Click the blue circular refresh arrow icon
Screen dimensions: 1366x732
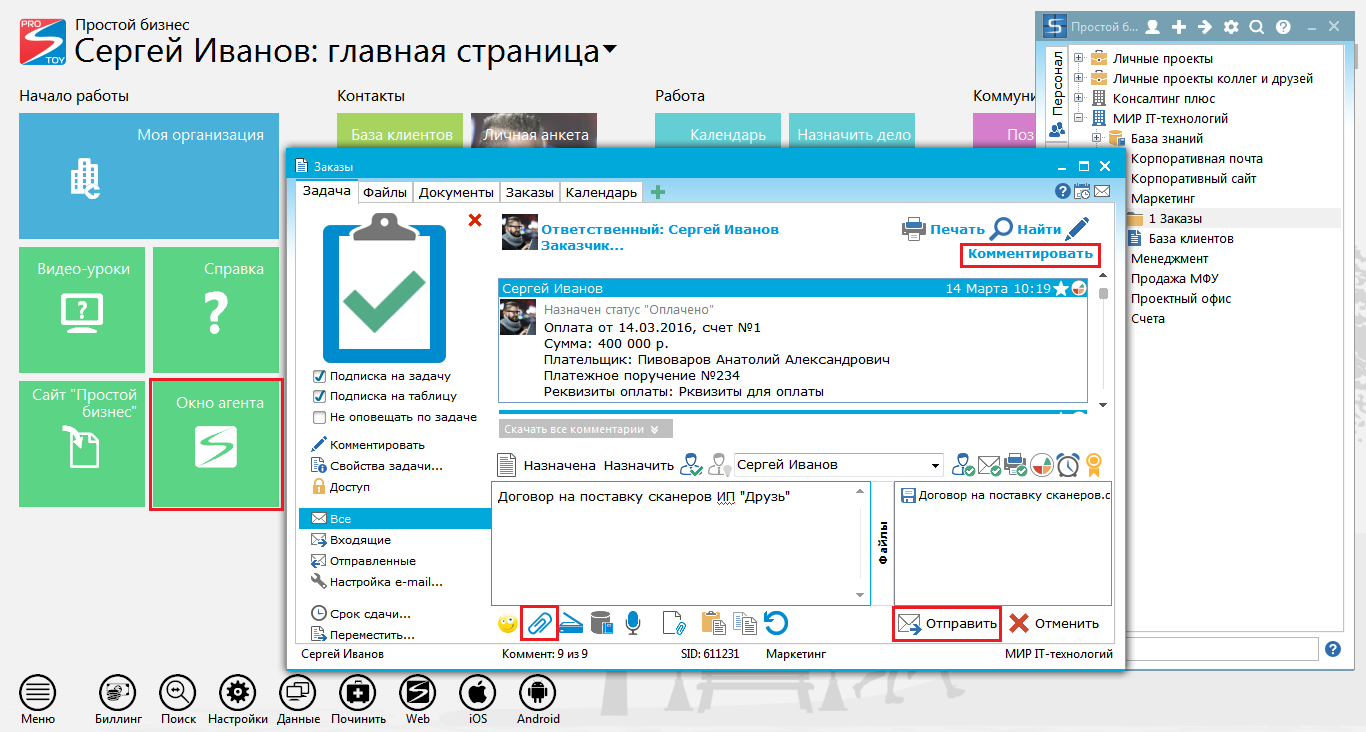click(776, 624)
